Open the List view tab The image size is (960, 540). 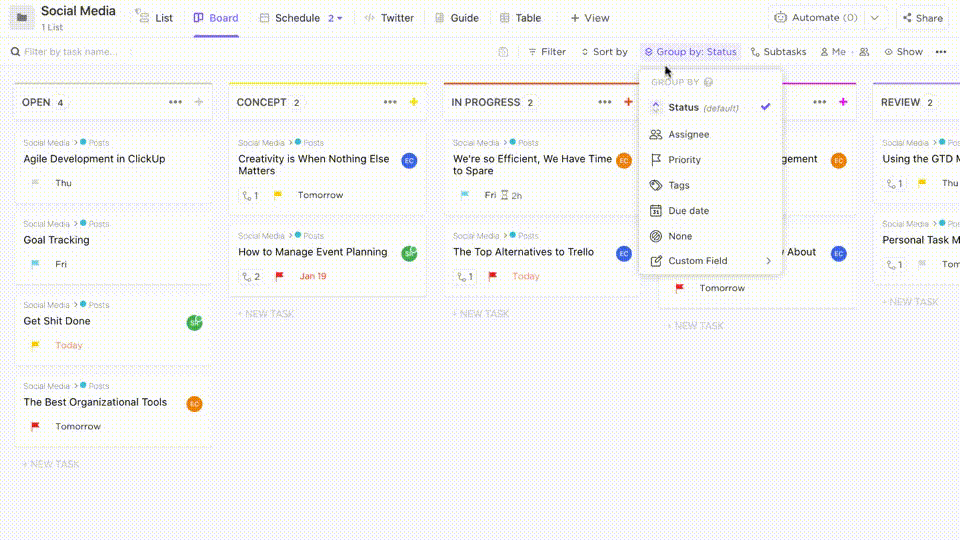pos(155,18)
